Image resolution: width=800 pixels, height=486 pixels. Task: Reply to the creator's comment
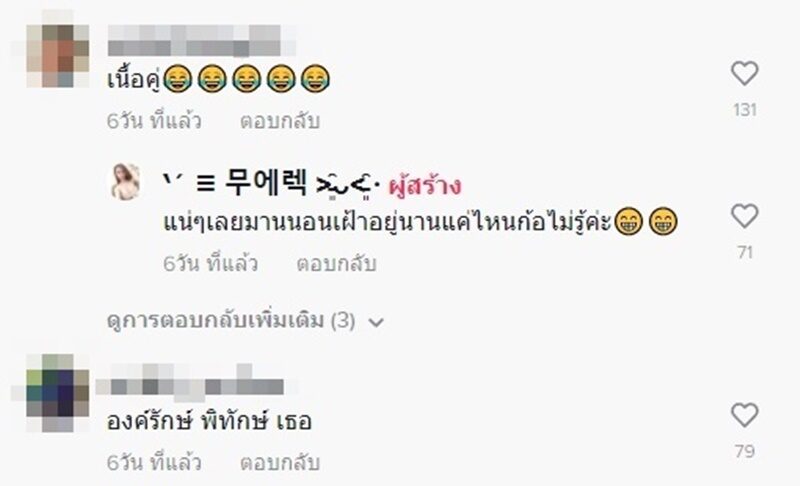[336, 264]
